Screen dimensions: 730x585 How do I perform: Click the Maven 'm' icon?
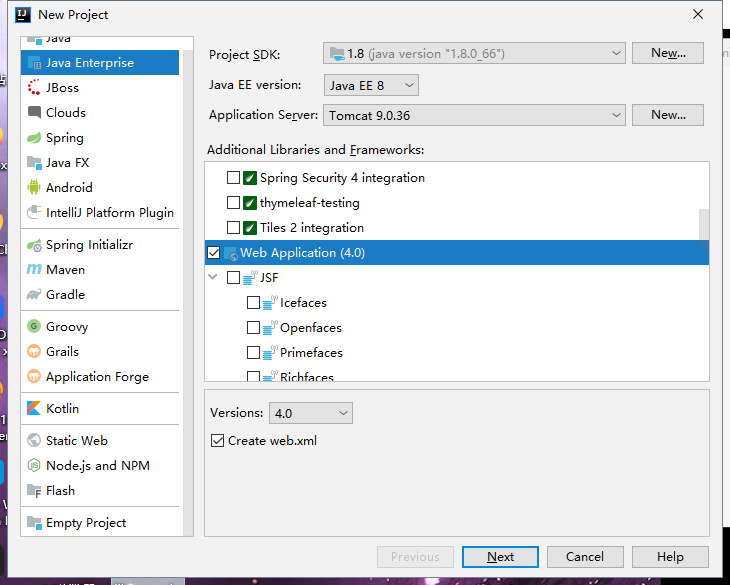[34, 269]
